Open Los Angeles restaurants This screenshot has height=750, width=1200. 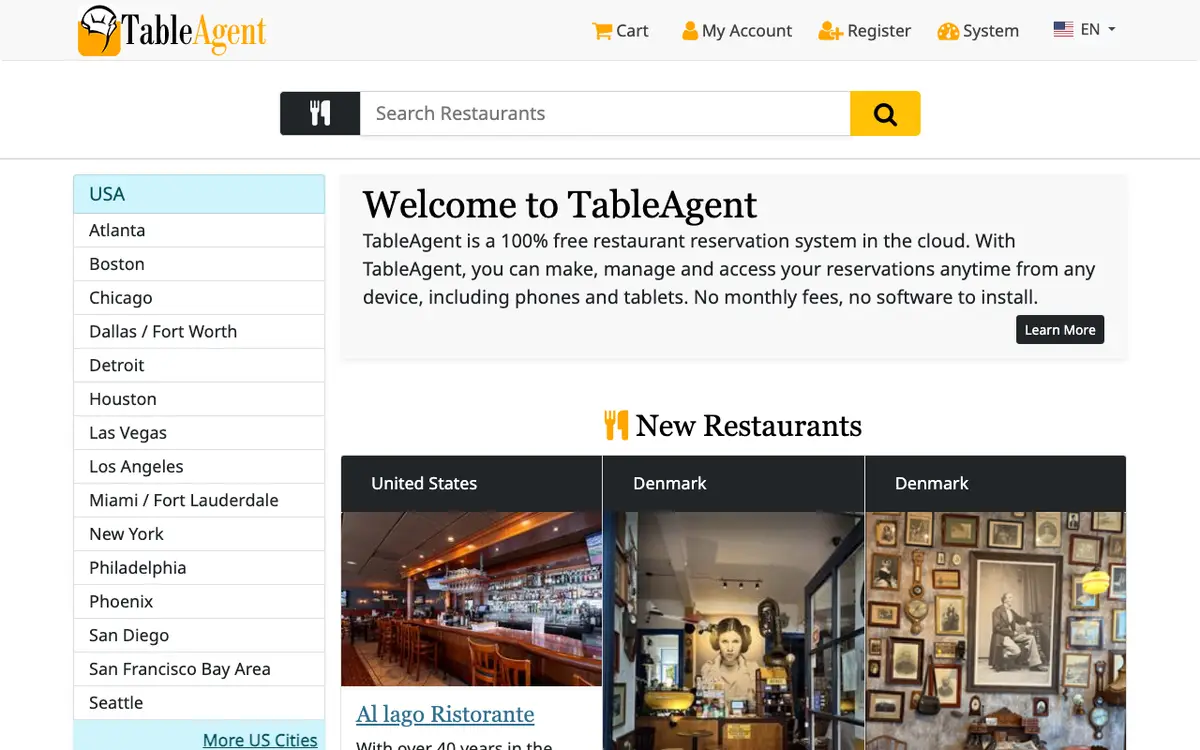click(199, 467)
